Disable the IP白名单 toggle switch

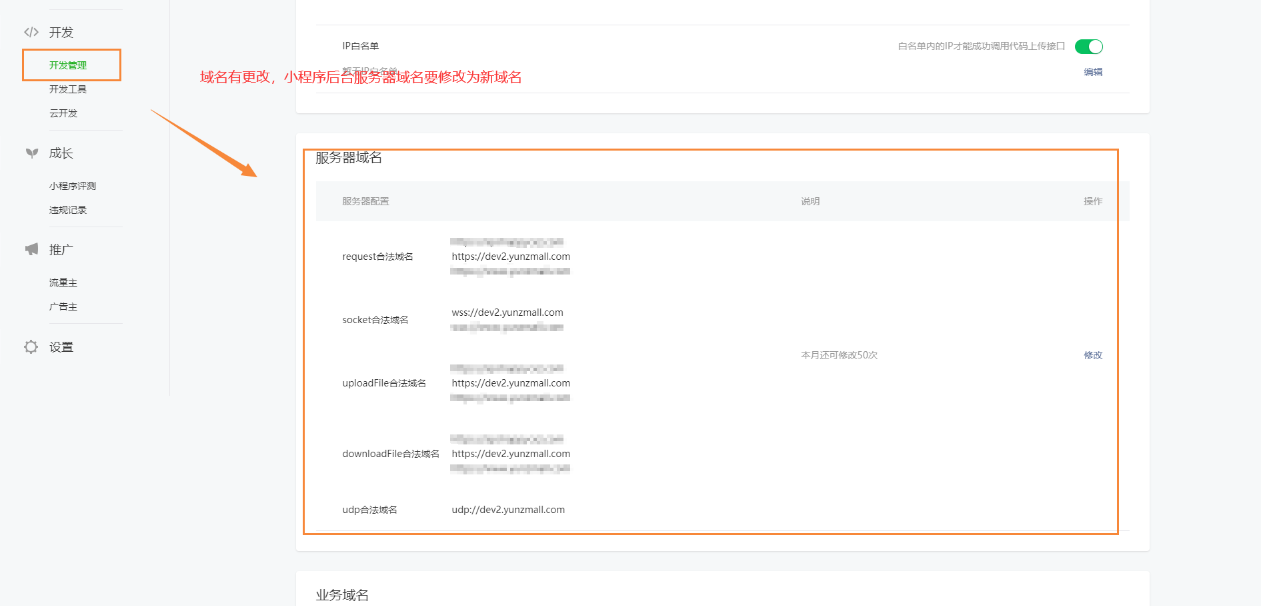(1088, 46)
